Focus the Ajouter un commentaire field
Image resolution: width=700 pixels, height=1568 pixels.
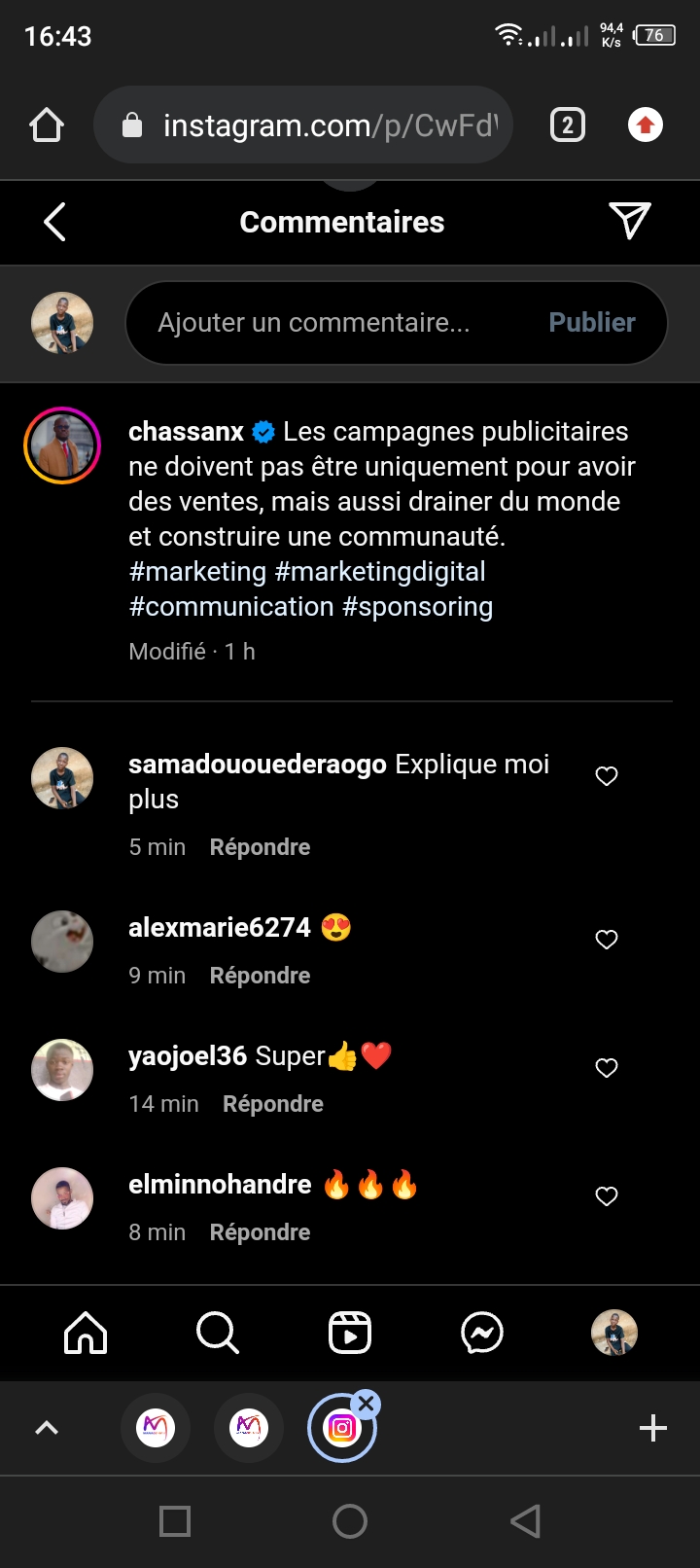point(331,323)
